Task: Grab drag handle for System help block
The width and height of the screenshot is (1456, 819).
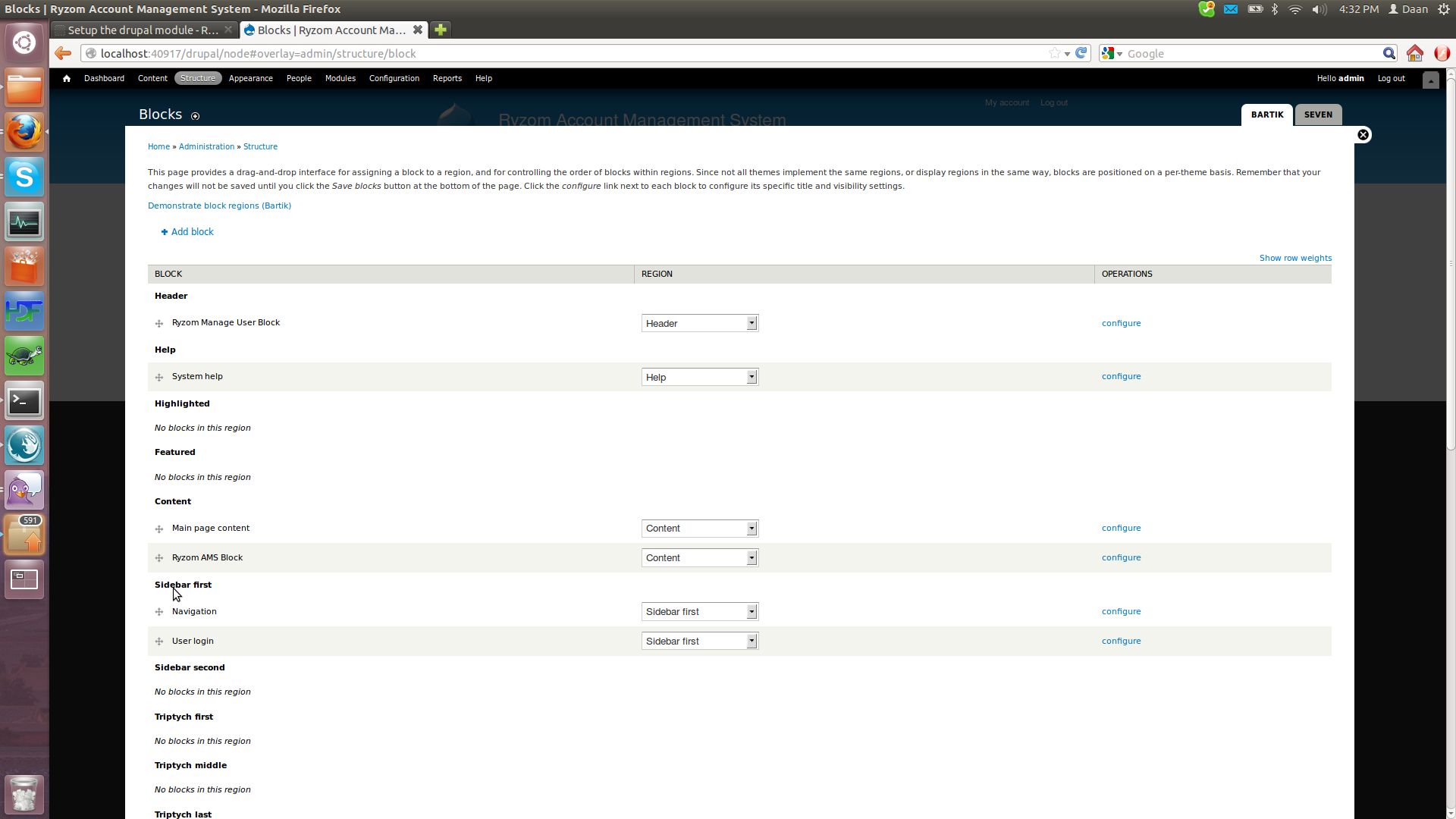Action: 159,378
